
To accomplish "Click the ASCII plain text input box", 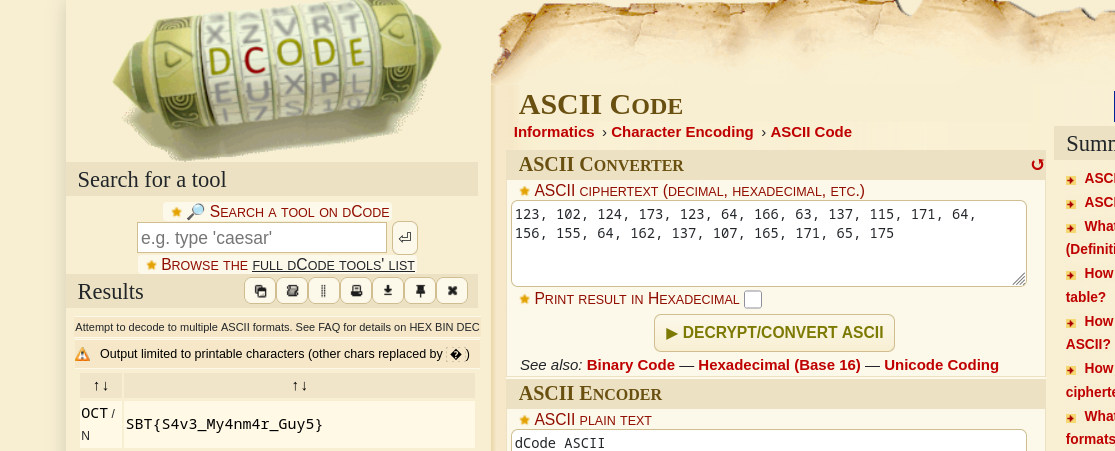I will click(769, 440).
